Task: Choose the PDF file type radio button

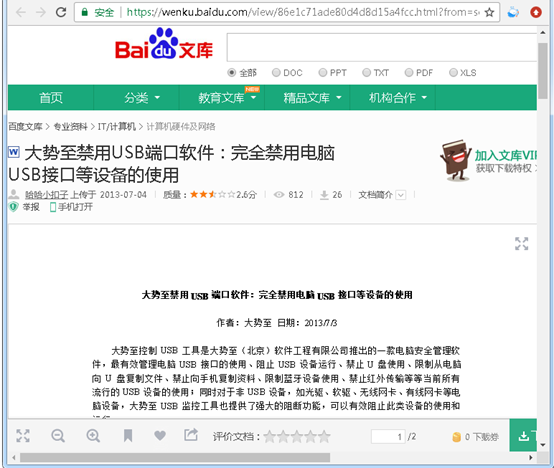Action: coord(409,73)
